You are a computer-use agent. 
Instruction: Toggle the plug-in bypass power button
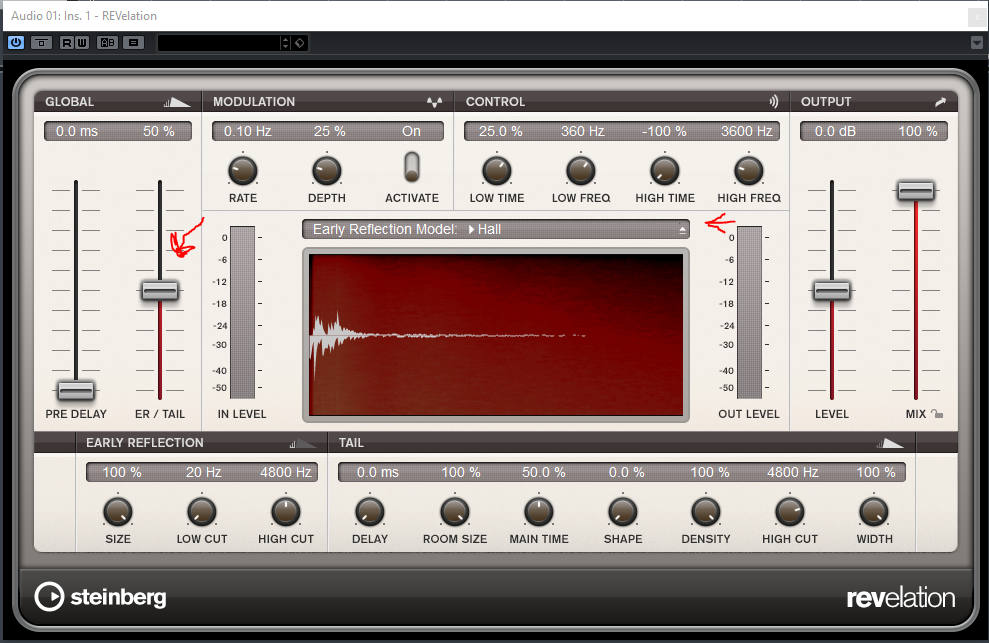[16, 43]
